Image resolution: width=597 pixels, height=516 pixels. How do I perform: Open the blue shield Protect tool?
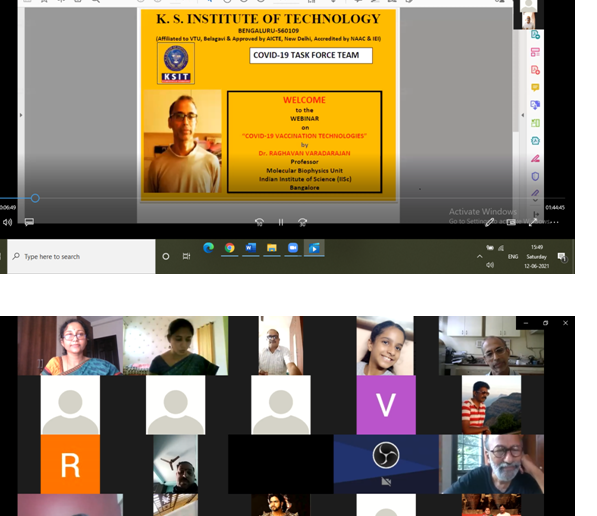(535, 176)
